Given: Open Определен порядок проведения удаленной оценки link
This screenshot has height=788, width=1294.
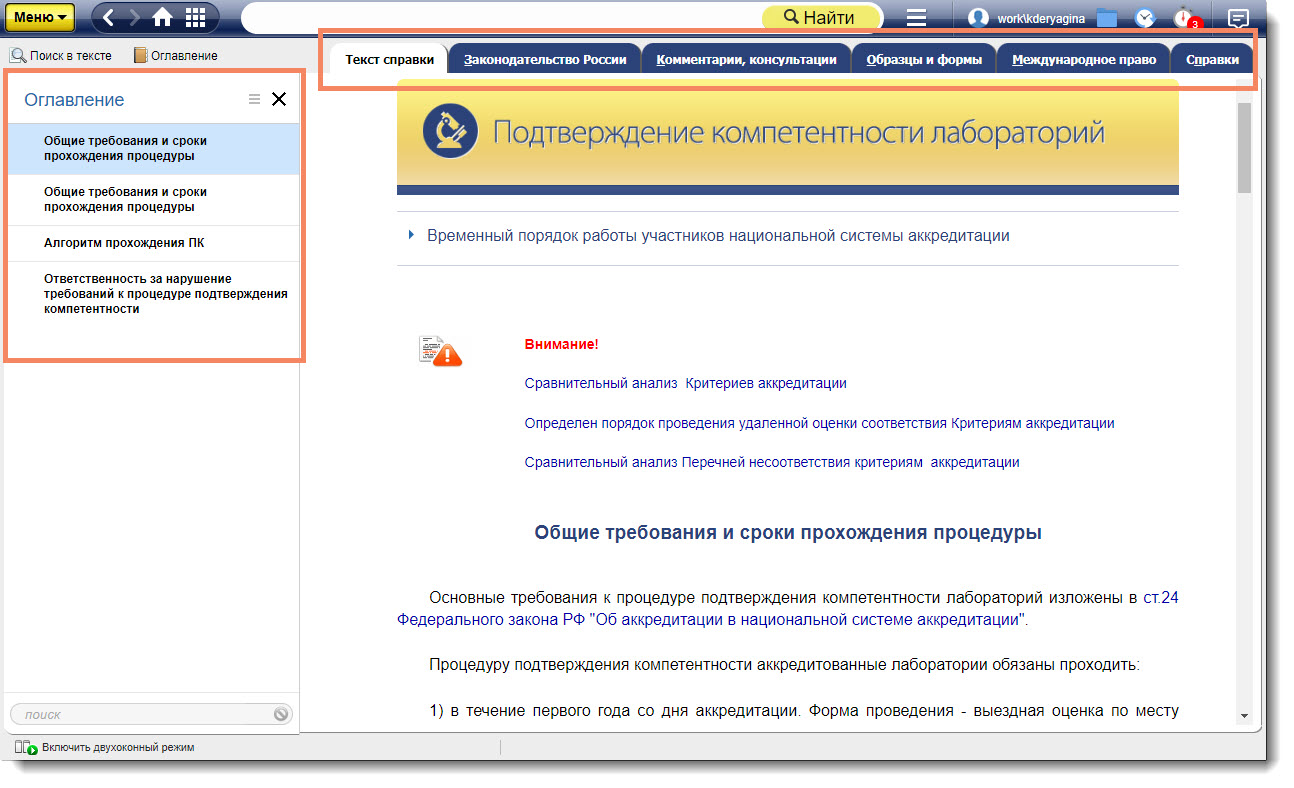Looking at the screenshot, I should coord(819,423).
